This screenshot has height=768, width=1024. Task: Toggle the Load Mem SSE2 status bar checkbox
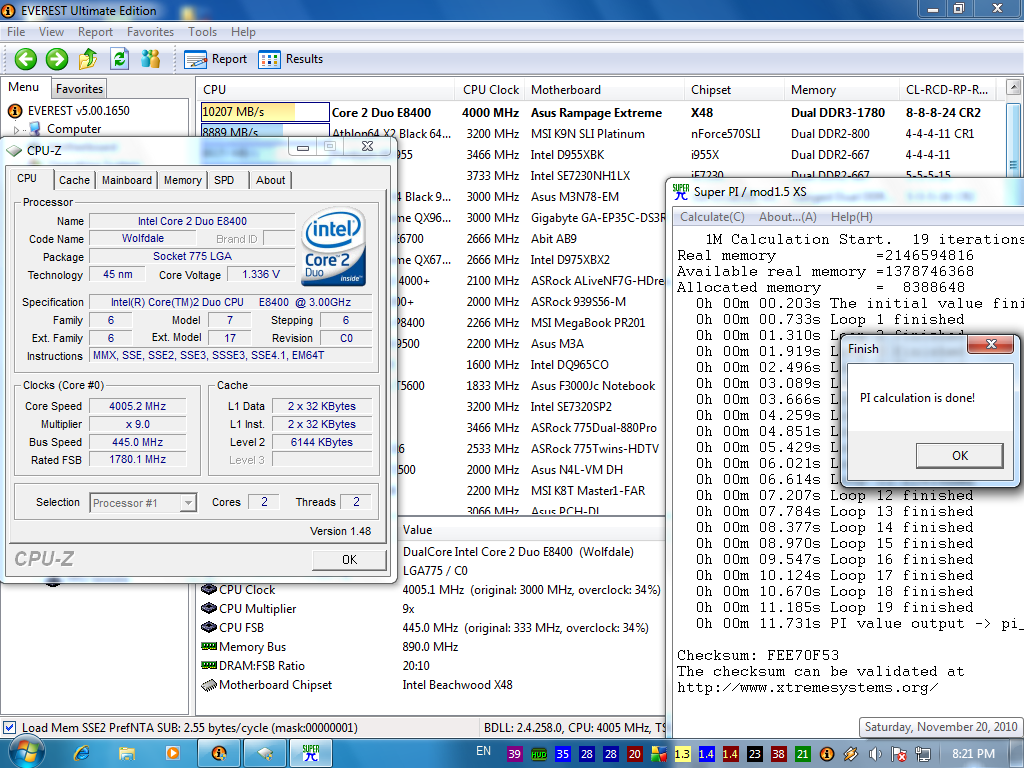pos(10,728)
